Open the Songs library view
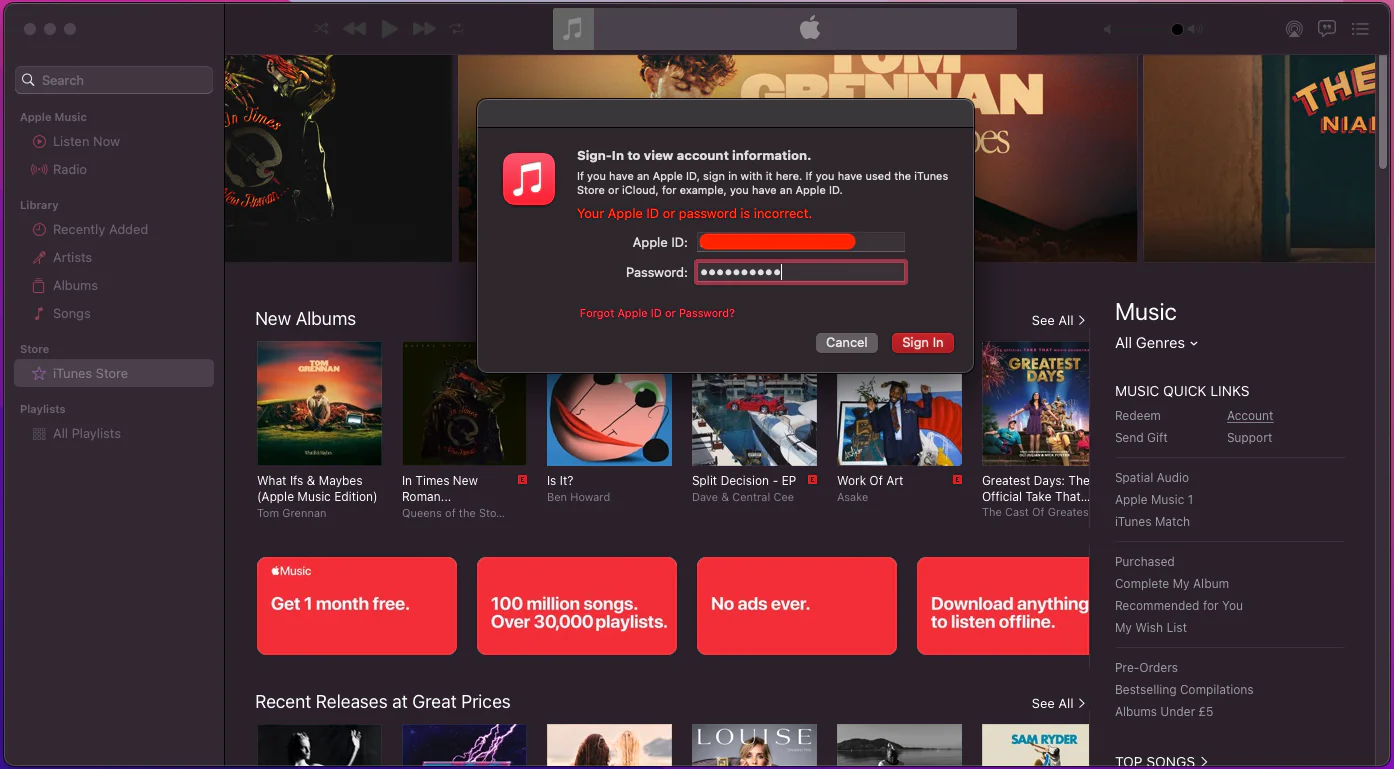1394x769 pixels. coord(70,313)
